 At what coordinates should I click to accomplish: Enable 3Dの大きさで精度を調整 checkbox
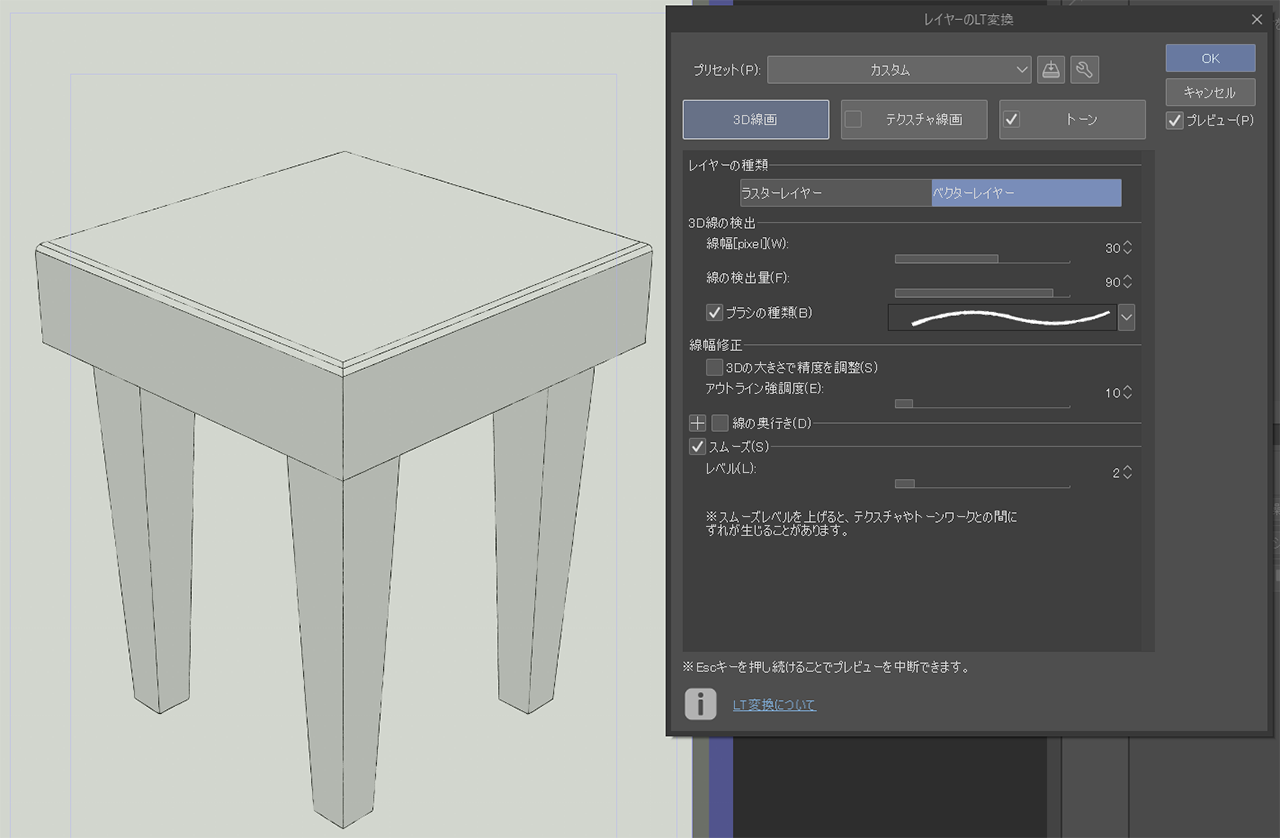tap(714, 367)
